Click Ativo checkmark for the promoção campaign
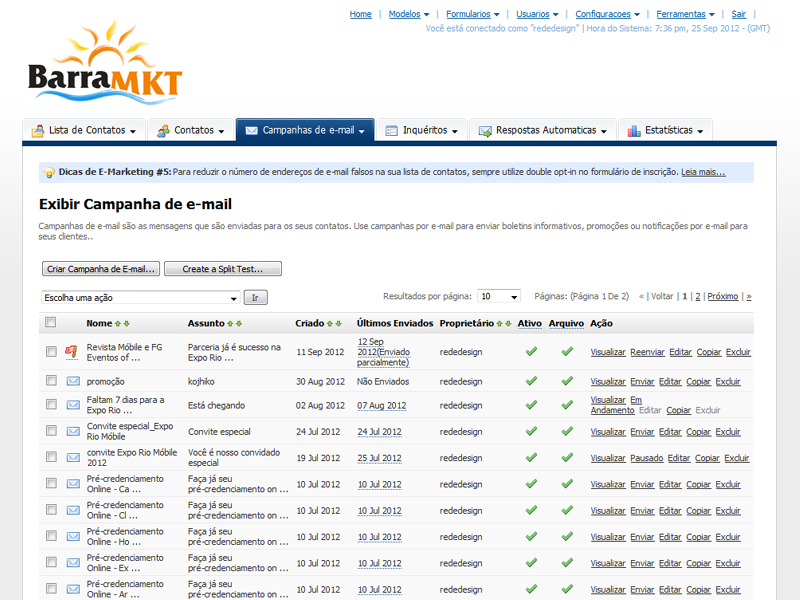This screenshot has width=800, height=600. point(531,381)
